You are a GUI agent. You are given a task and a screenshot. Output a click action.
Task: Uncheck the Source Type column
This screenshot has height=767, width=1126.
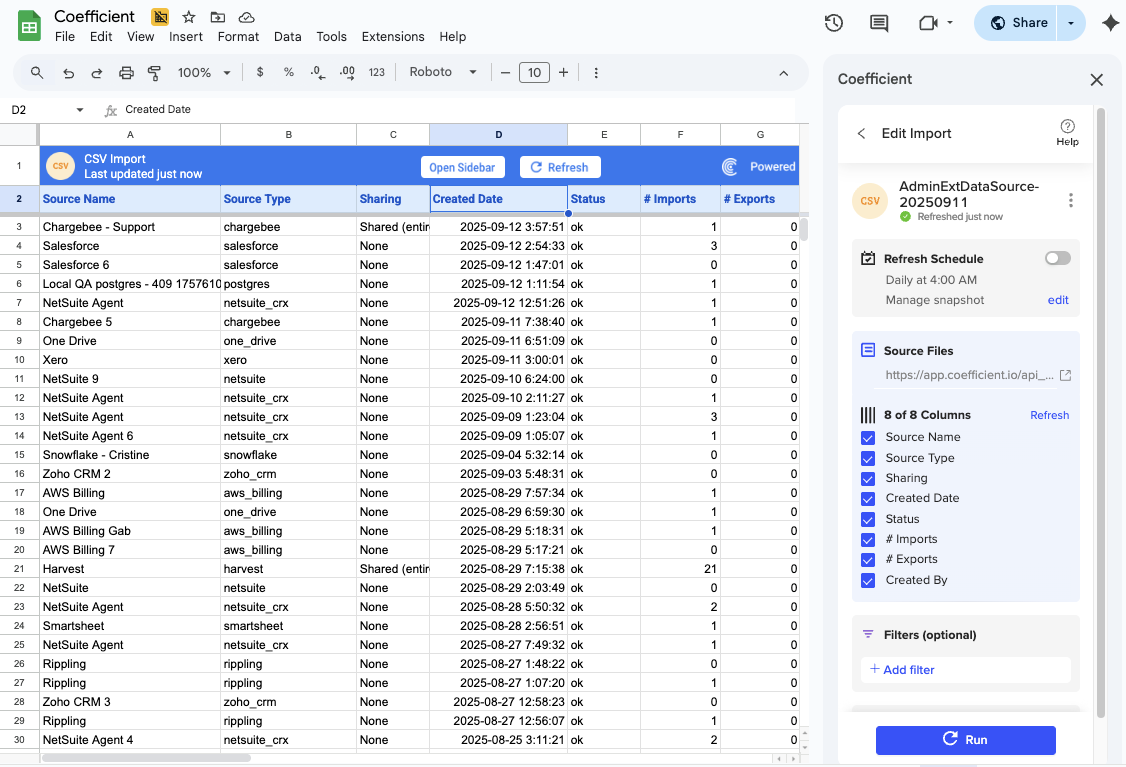(x=867, y=458)
